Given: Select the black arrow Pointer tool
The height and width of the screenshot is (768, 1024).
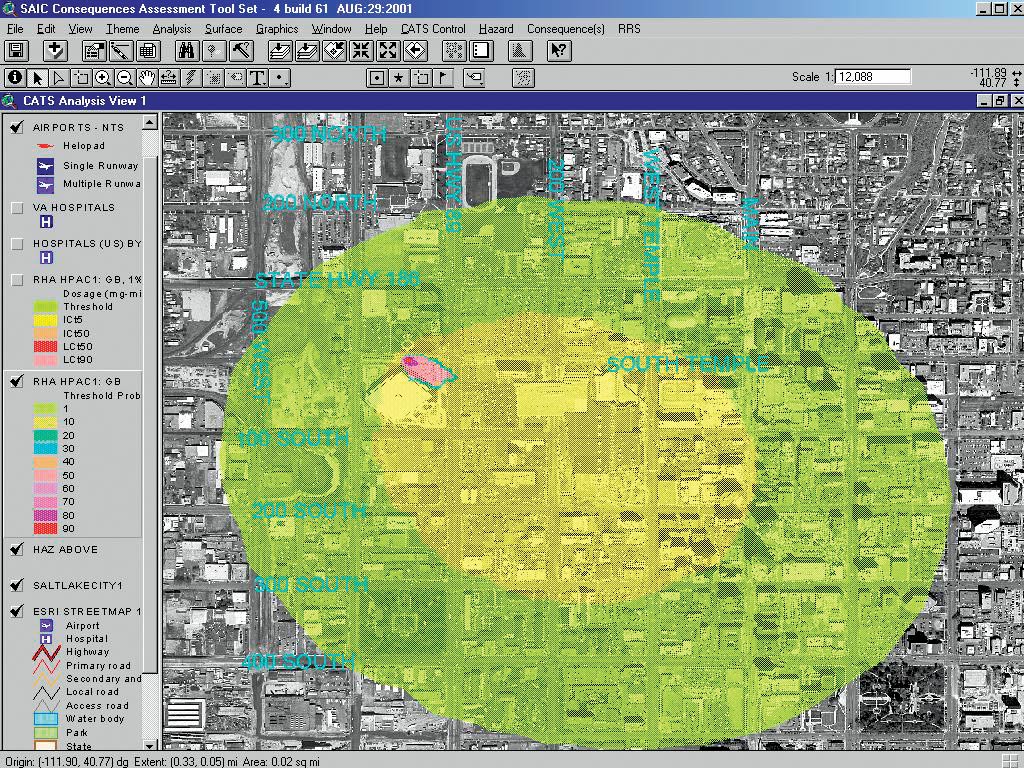Looking at the screenshot, I should coord(37,78).
